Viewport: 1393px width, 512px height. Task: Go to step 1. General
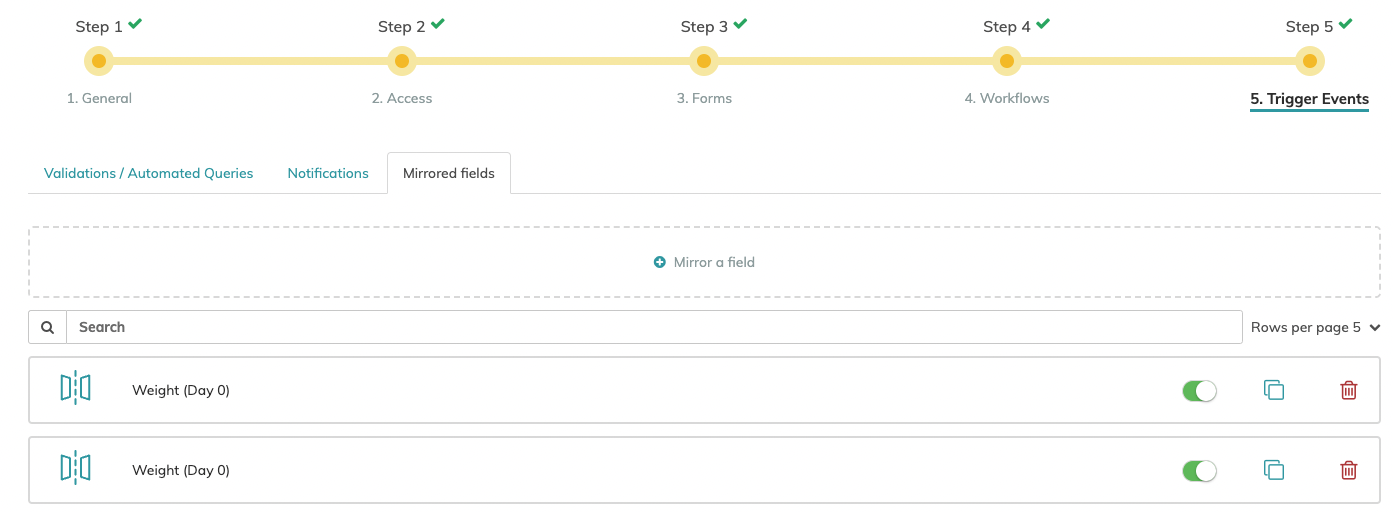click(x=99, y=98)
